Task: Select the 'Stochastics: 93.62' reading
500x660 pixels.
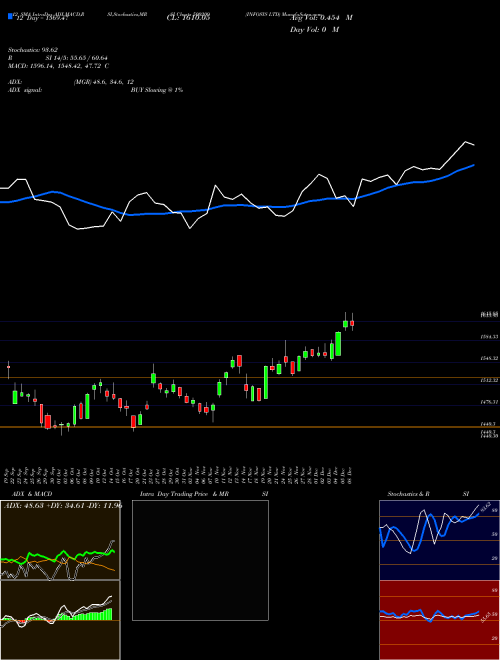Action: (32, 50)
